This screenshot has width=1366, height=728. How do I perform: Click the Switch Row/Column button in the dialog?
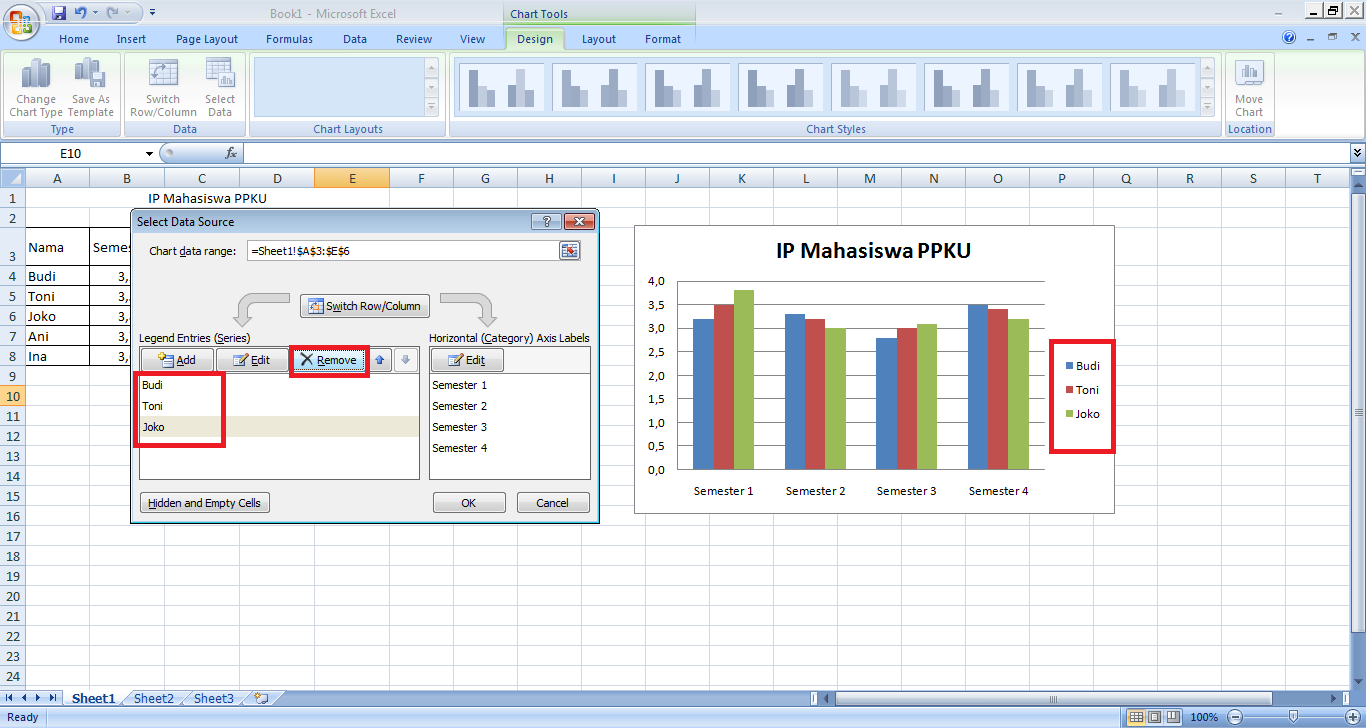[365, 306]
